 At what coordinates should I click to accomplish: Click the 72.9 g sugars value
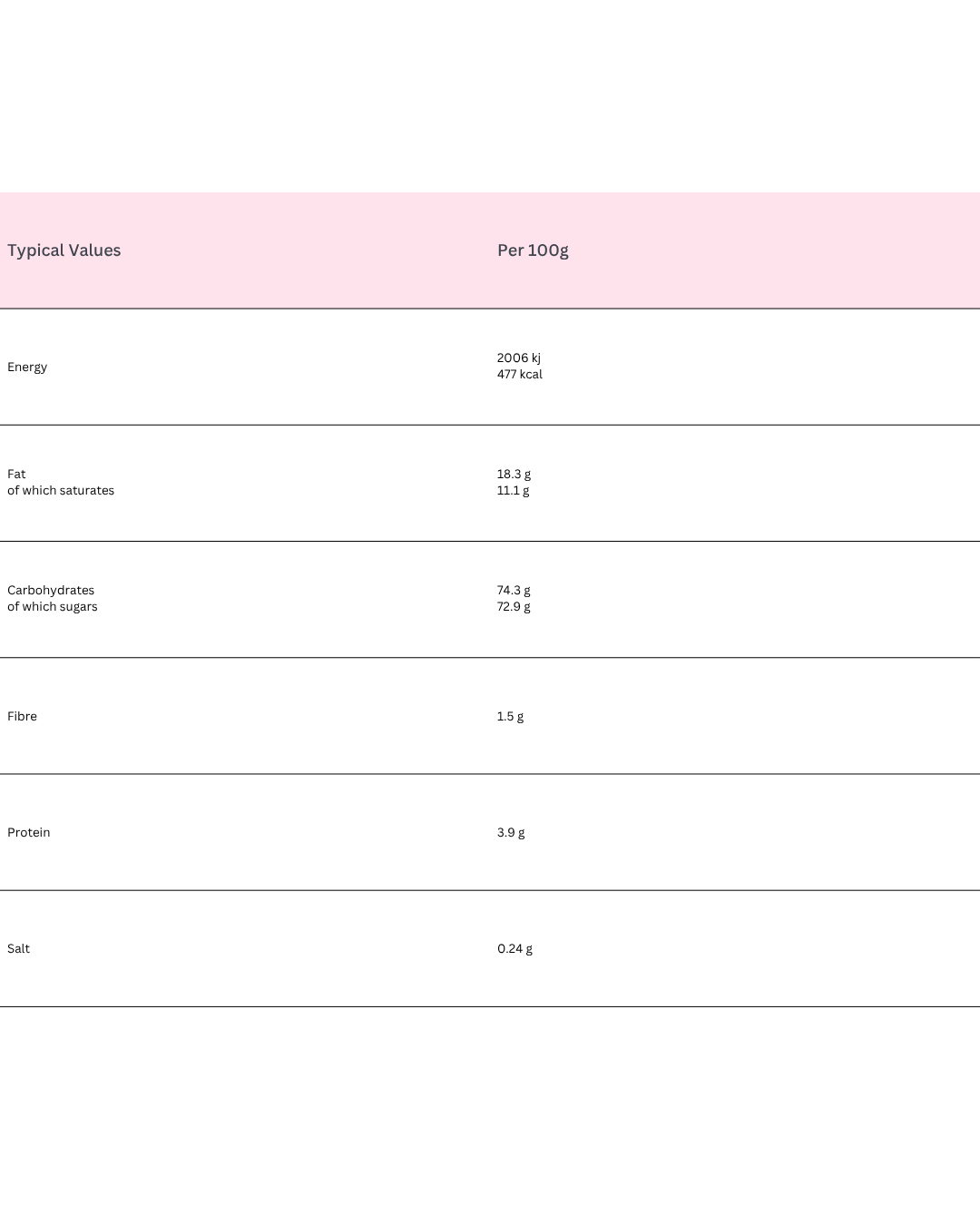pos(514,606)
